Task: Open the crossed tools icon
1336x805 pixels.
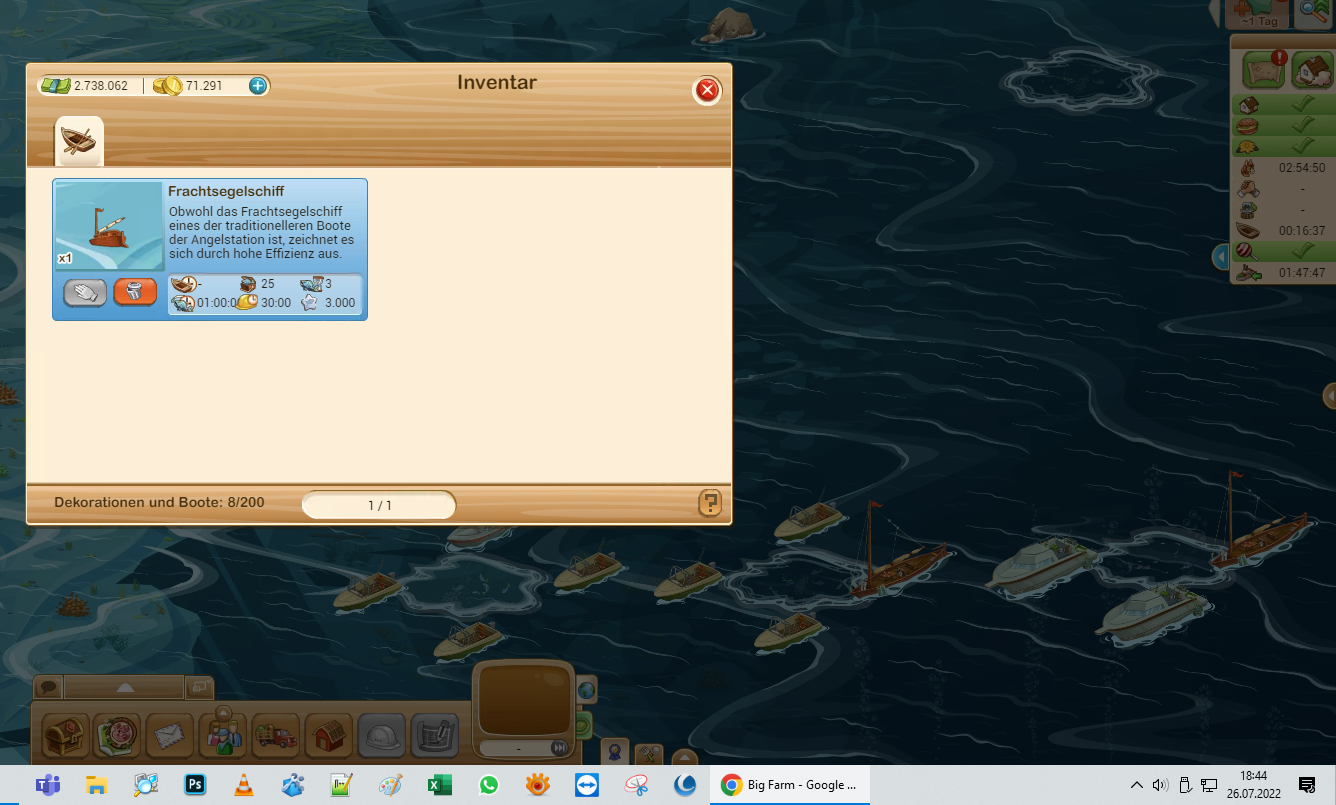Action: click(648, 752)
